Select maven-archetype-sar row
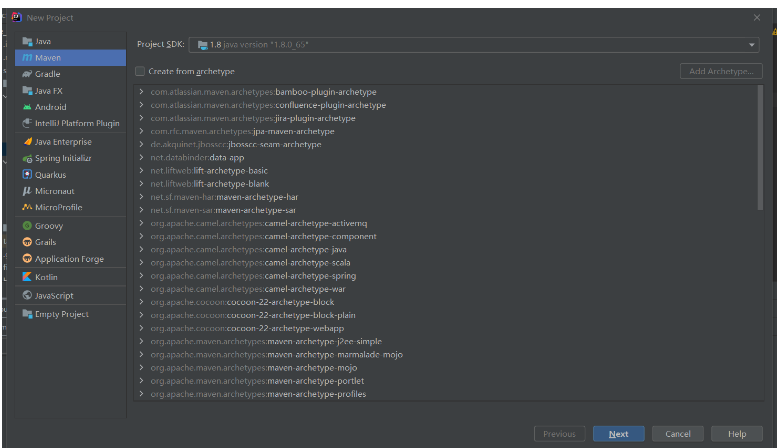The width and height of the screenshot is (777, 448). click(x=445, y=210)
